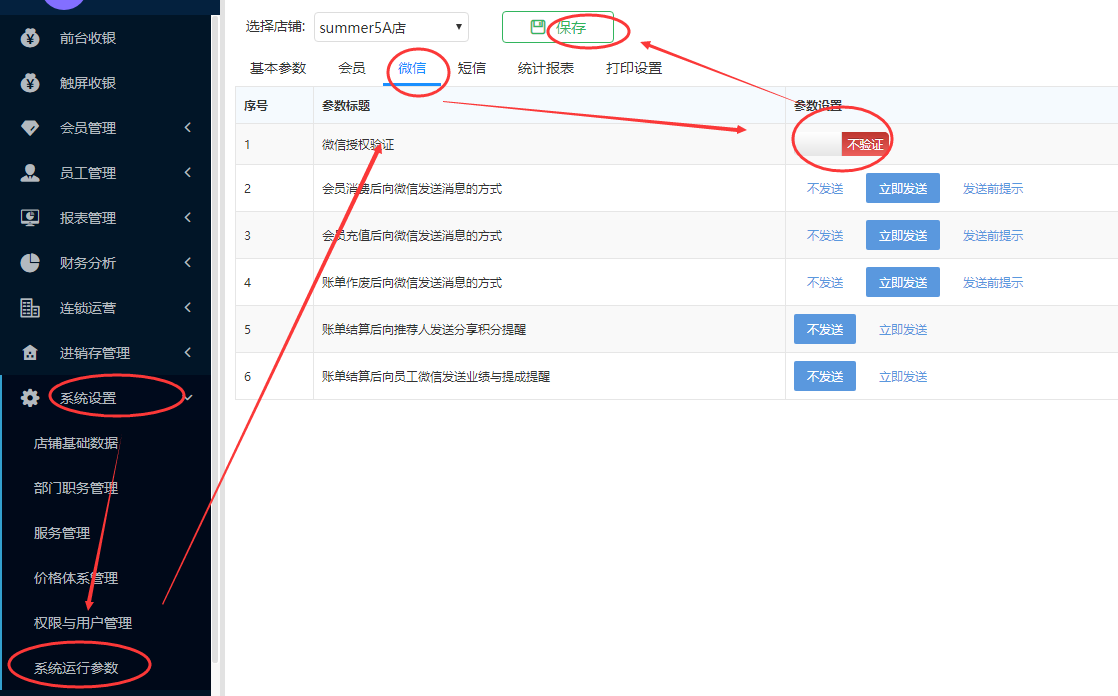Click the yen icon beside 前台收银
1118x696 pixels.
click(30, 38)
